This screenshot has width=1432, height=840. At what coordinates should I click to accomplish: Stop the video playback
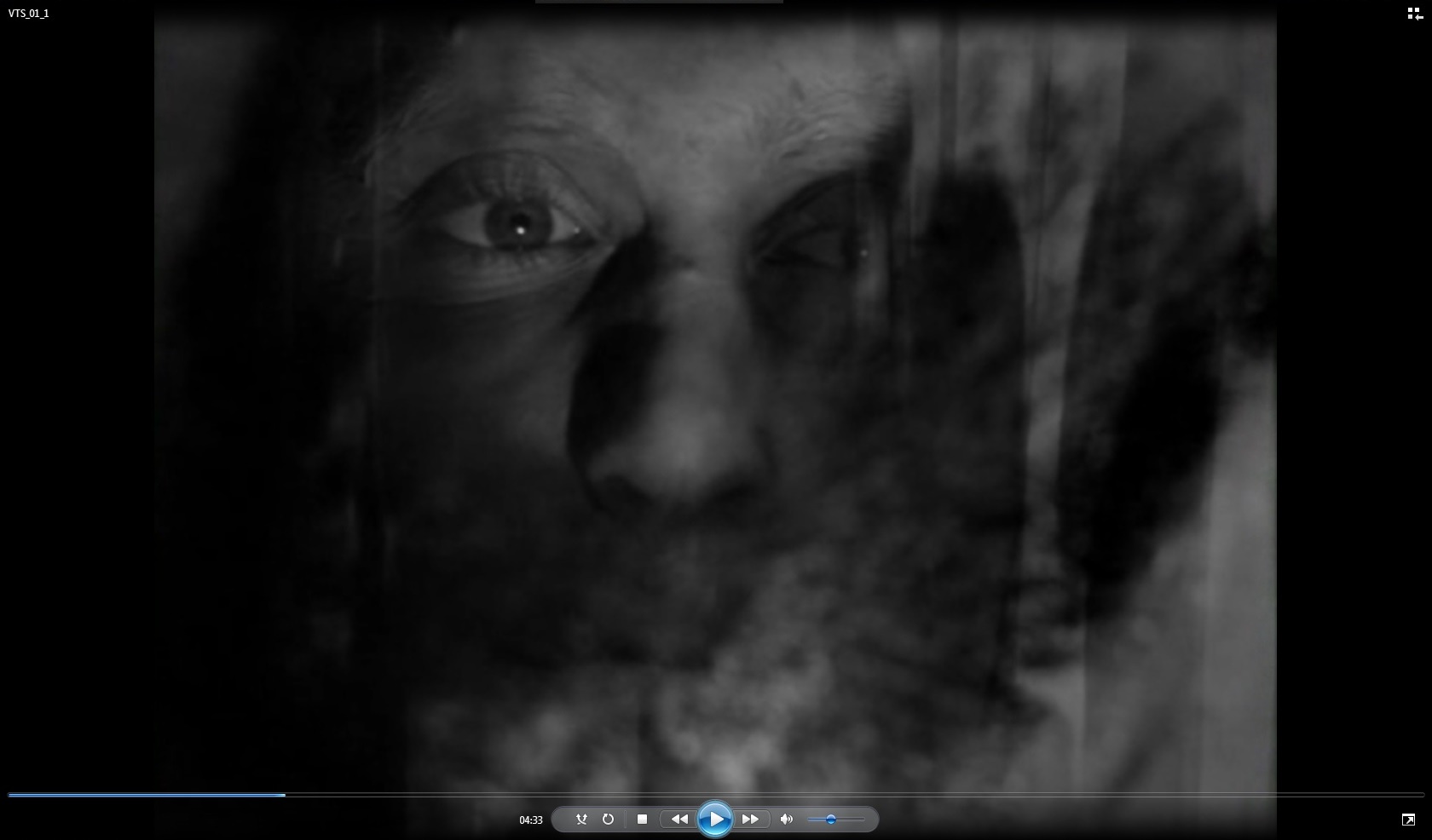[643, 820]
